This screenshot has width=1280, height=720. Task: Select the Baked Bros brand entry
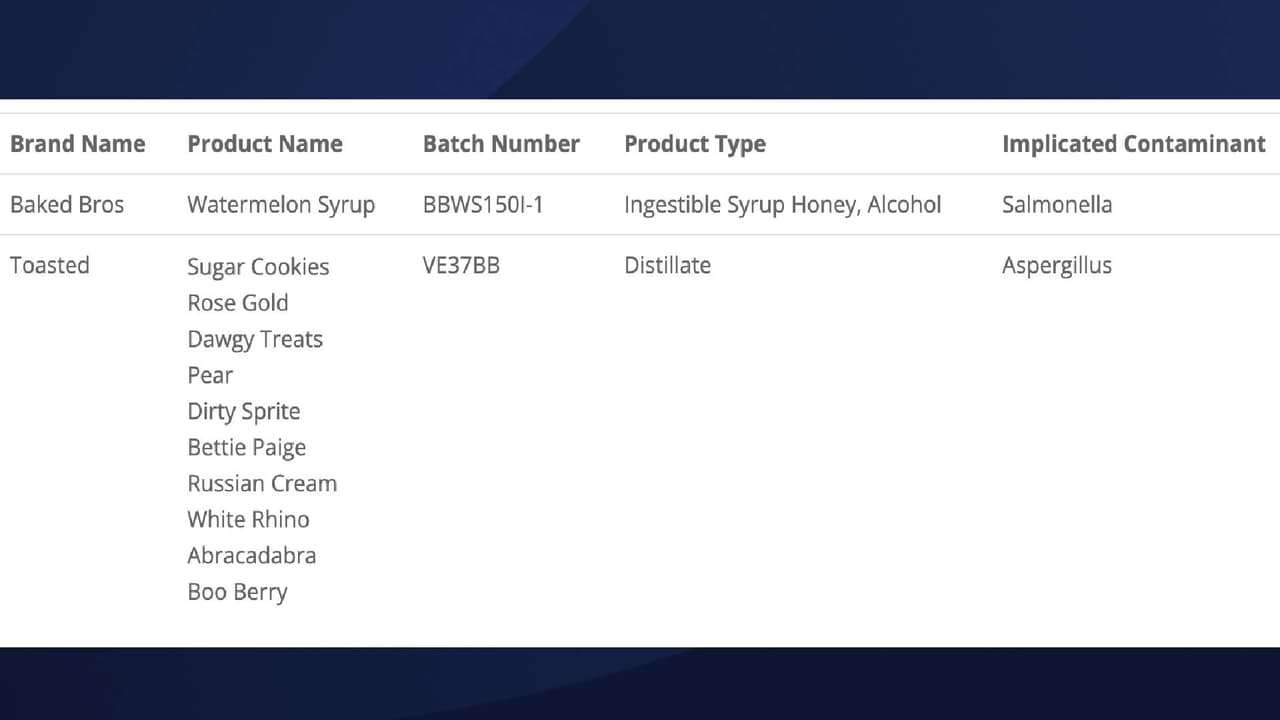pos(67,204)
